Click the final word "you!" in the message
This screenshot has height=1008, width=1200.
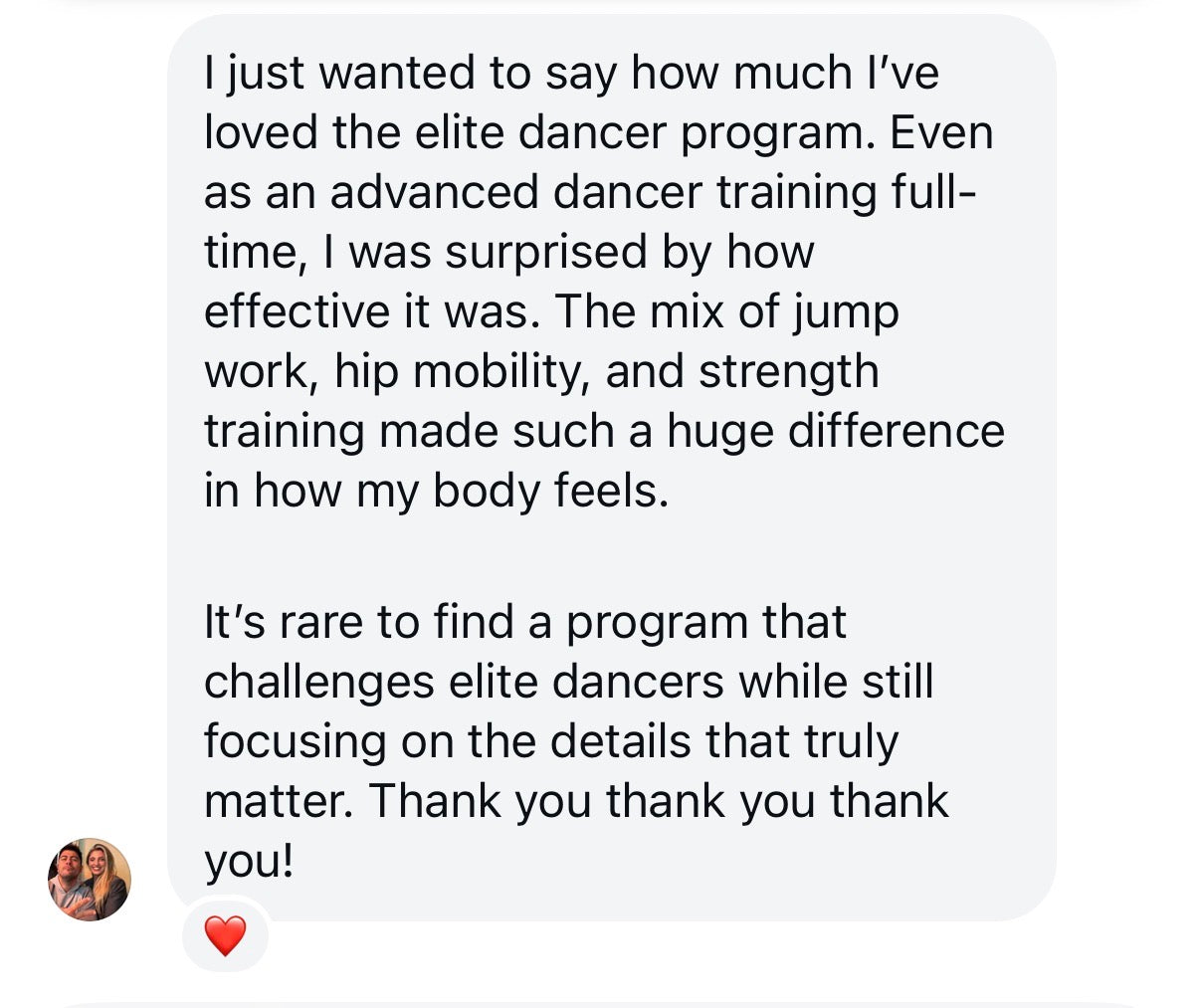(x=249, y=862)
